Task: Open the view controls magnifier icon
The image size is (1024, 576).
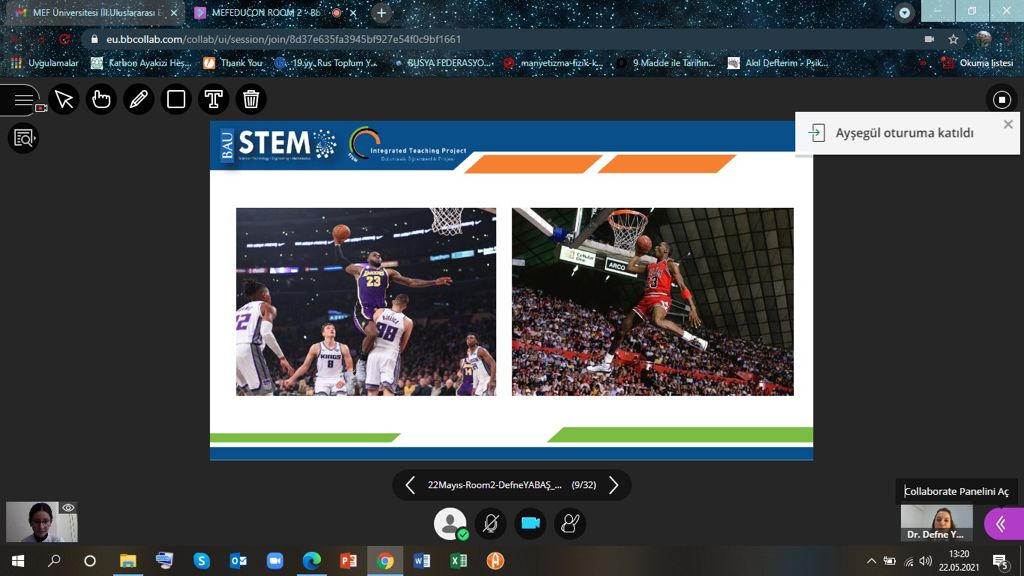Action: (24, 138)
